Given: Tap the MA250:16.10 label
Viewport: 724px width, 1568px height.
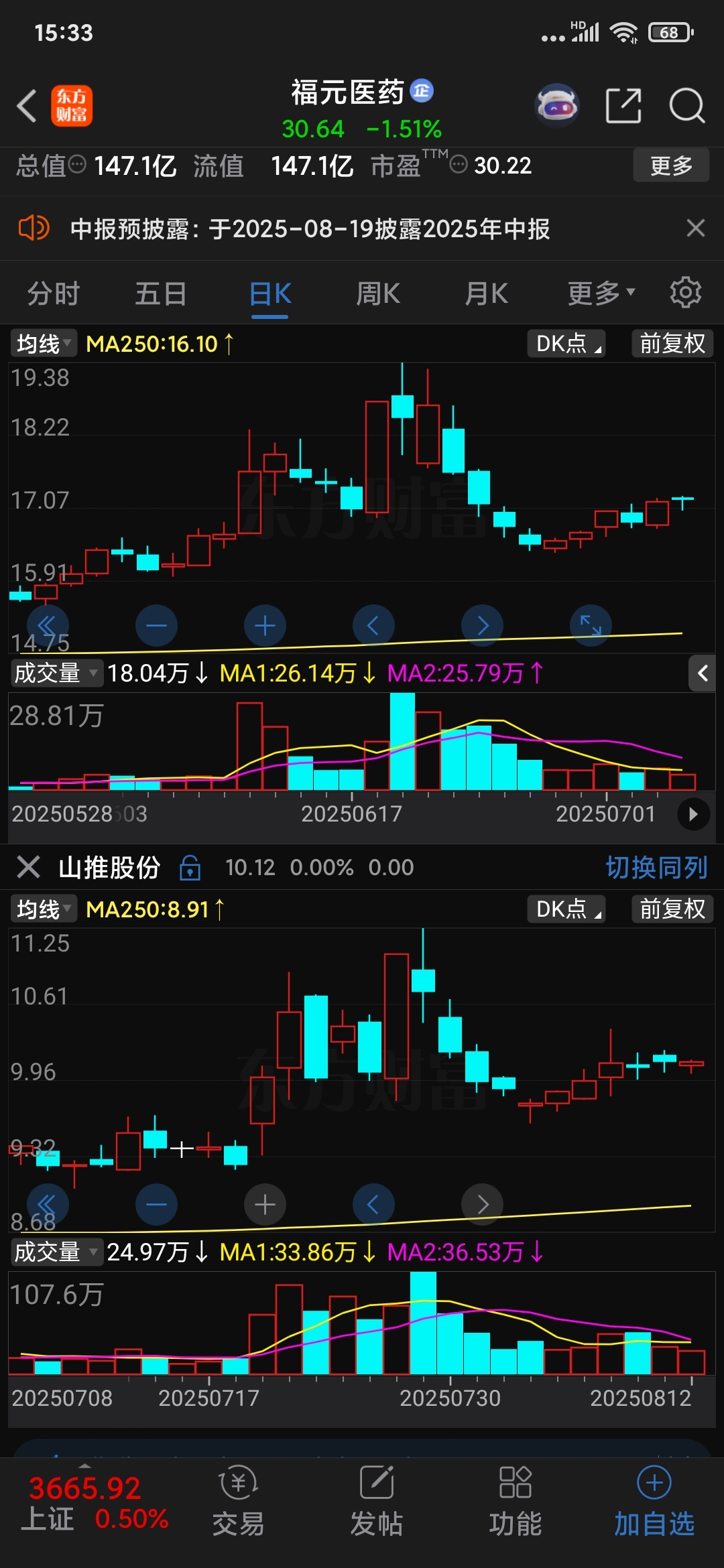Looking at the screenshot, I should coord(160,344).
